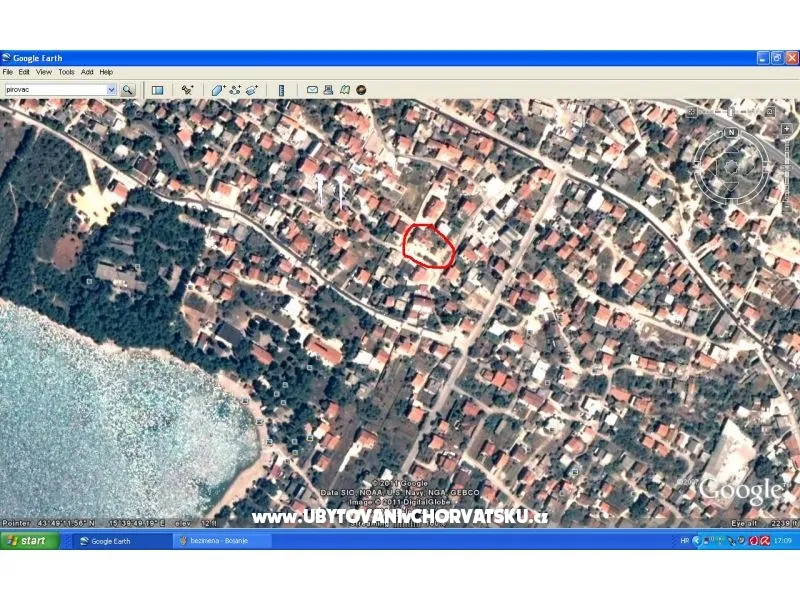Expand the search history dropdown arrow
This screenshot has width=800, height=600.
pyautogui.click(x=112, y=90)
